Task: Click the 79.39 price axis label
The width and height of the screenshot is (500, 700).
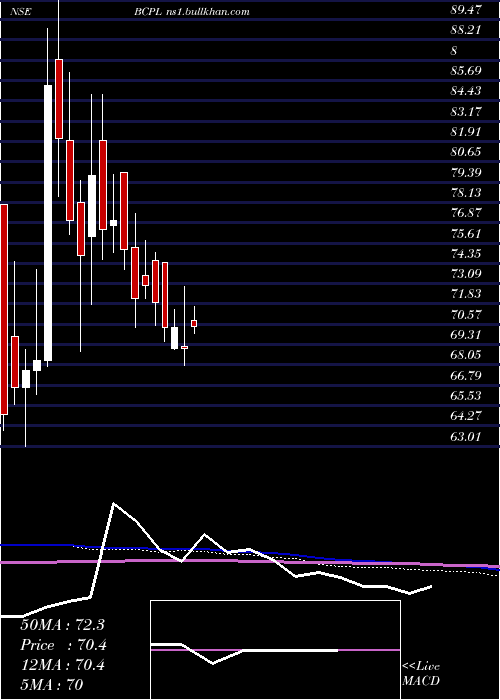Action: click(x=466, y=172)
